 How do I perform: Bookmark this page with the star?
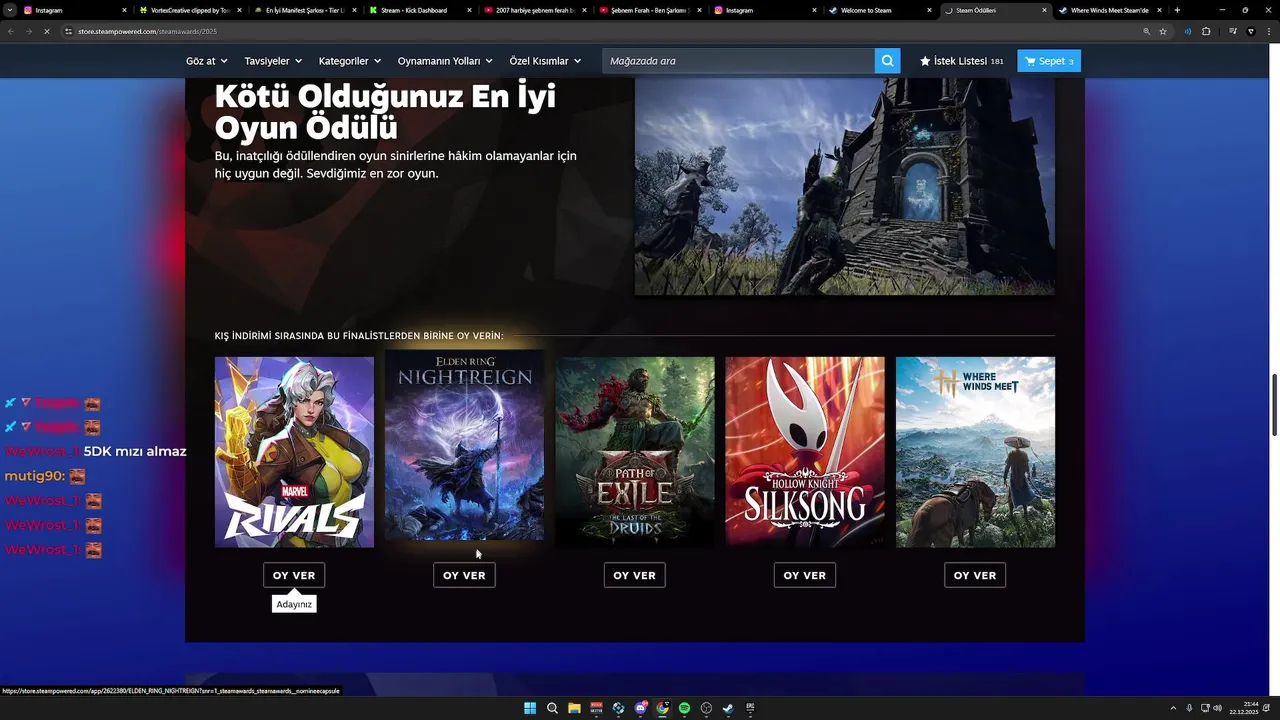point(1163,31)
